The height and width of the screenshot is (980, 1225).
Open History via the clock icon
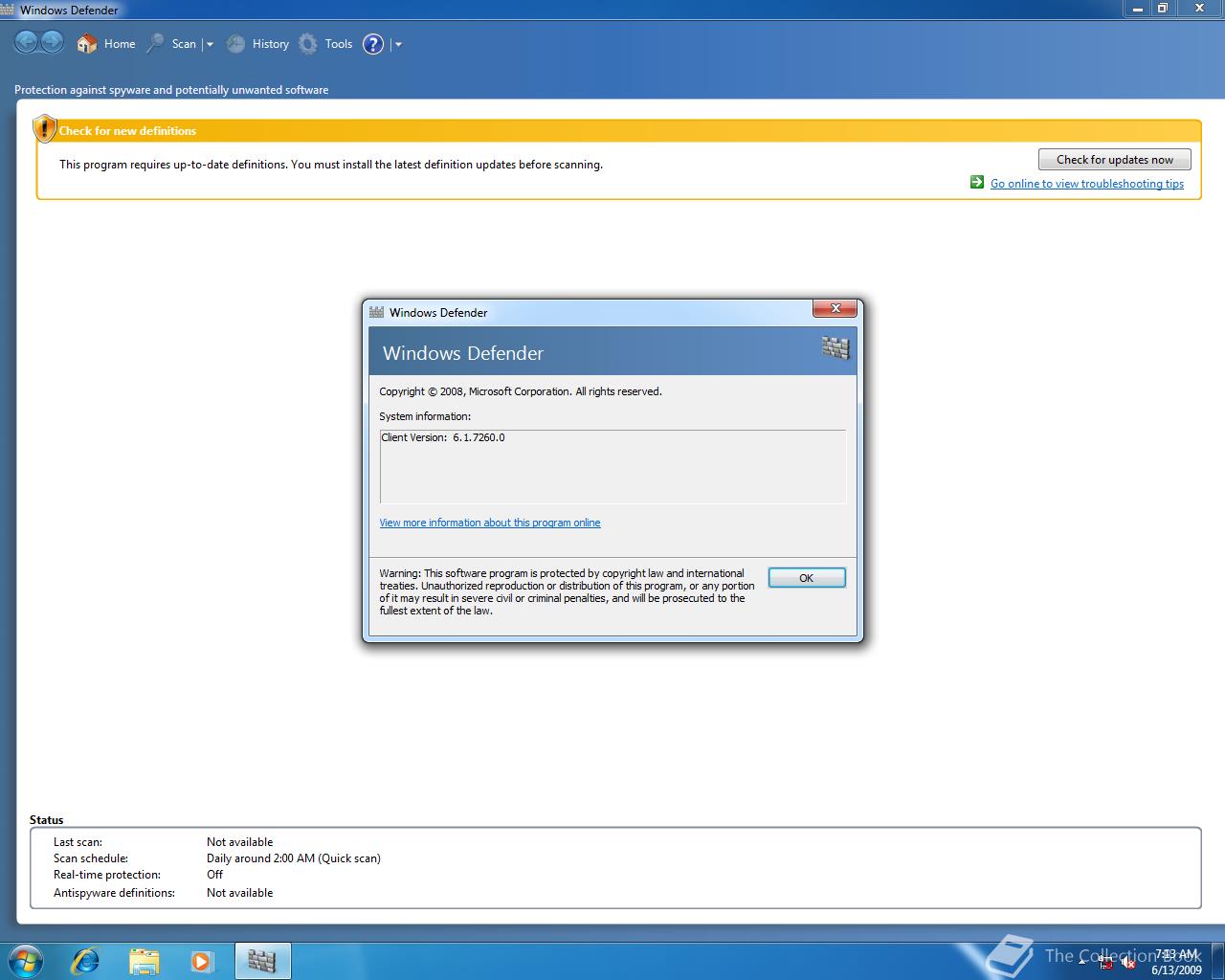[x=235, y=43]
